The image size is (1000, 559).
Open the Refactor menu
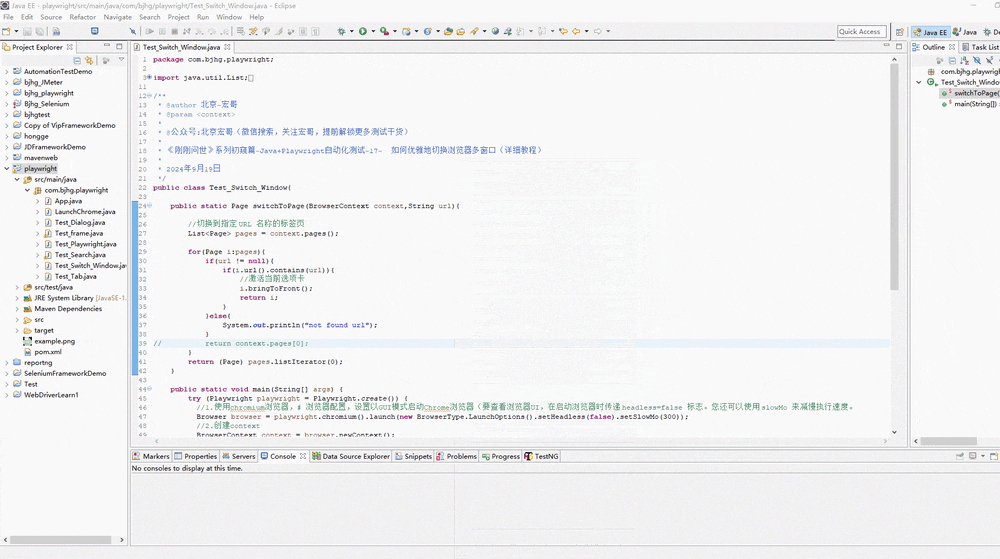click(x=82, y=17)
